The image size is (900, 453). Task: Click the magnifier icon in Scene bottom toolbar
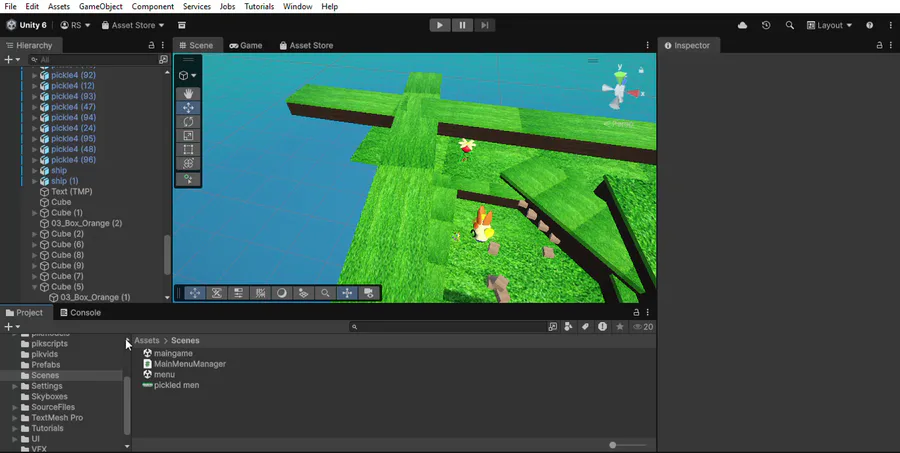tap(325, 293)
